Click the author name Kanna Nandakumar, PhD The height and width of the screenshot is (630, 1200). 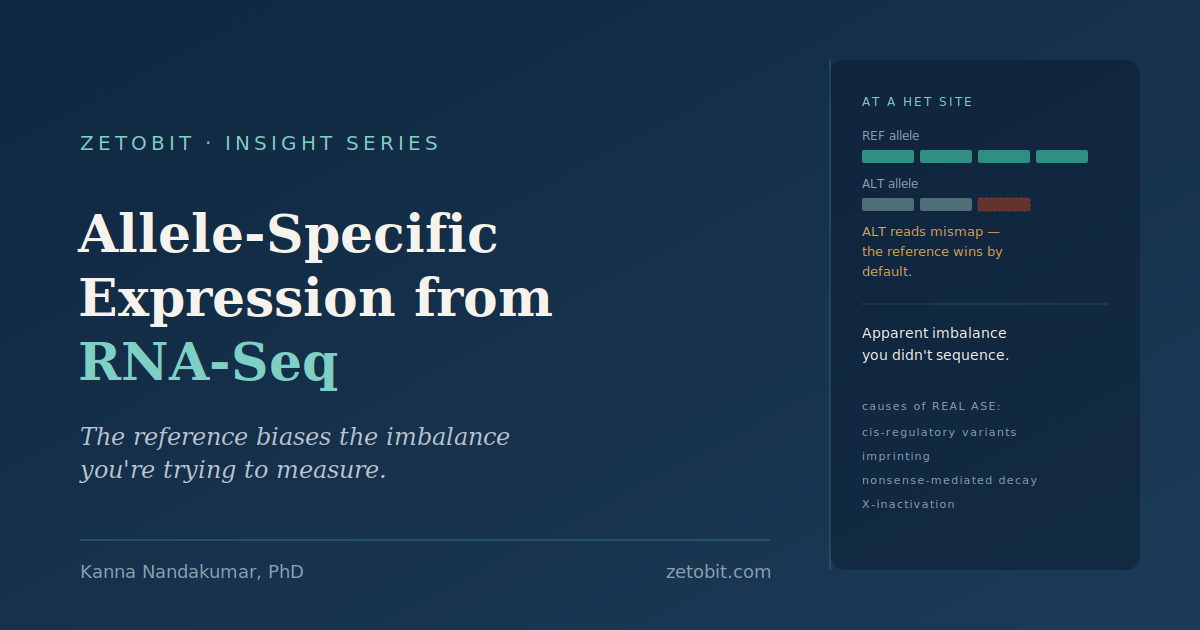[x=192, y=572]
